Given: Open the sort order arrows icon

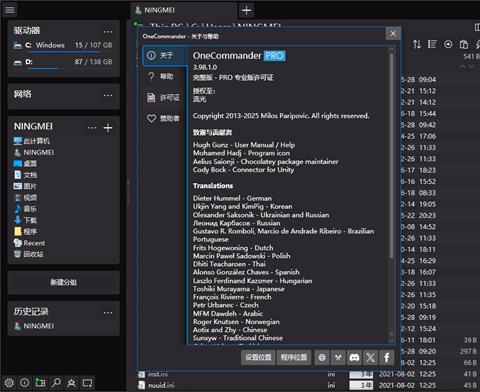Looking at the screenshot, I should (x=417, y=44).
